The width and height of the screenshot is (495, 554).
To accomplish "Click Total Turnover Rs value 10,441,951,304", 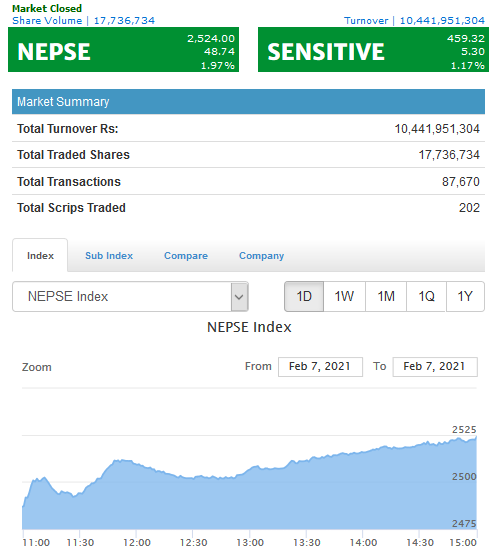I will tap(437, 129).
